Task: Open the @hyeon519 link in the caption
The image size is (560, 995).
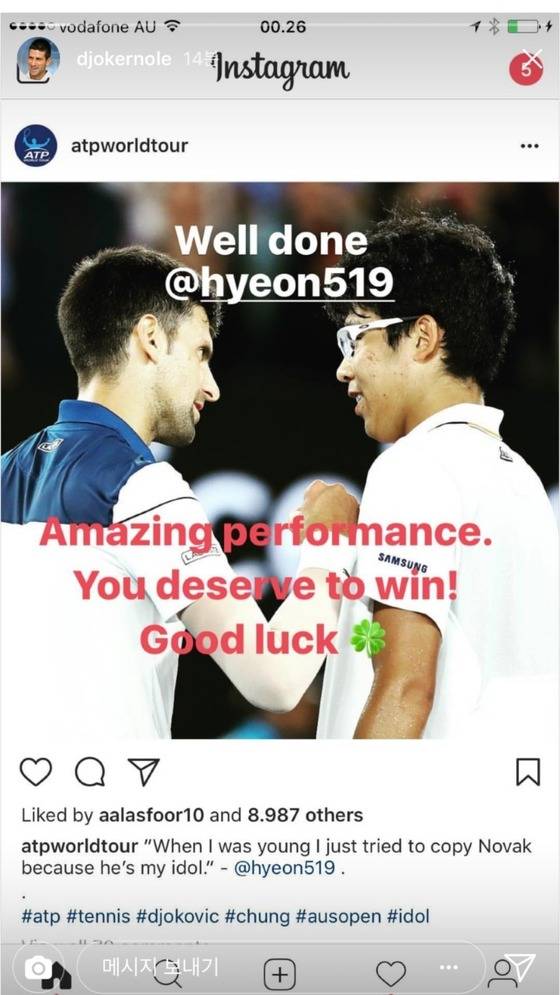Action: [284, 867]
